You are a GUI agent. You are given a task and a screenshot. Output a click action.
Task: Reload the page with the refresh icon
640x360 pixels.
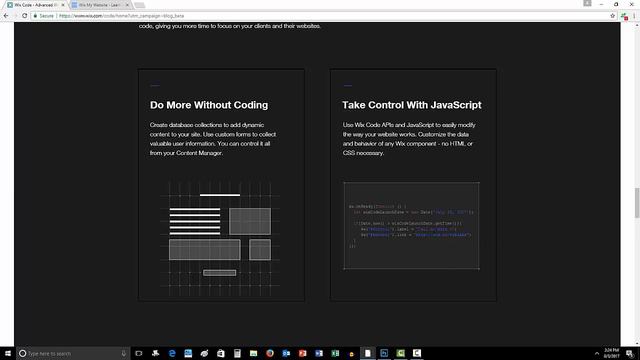(x=24, y=16)
